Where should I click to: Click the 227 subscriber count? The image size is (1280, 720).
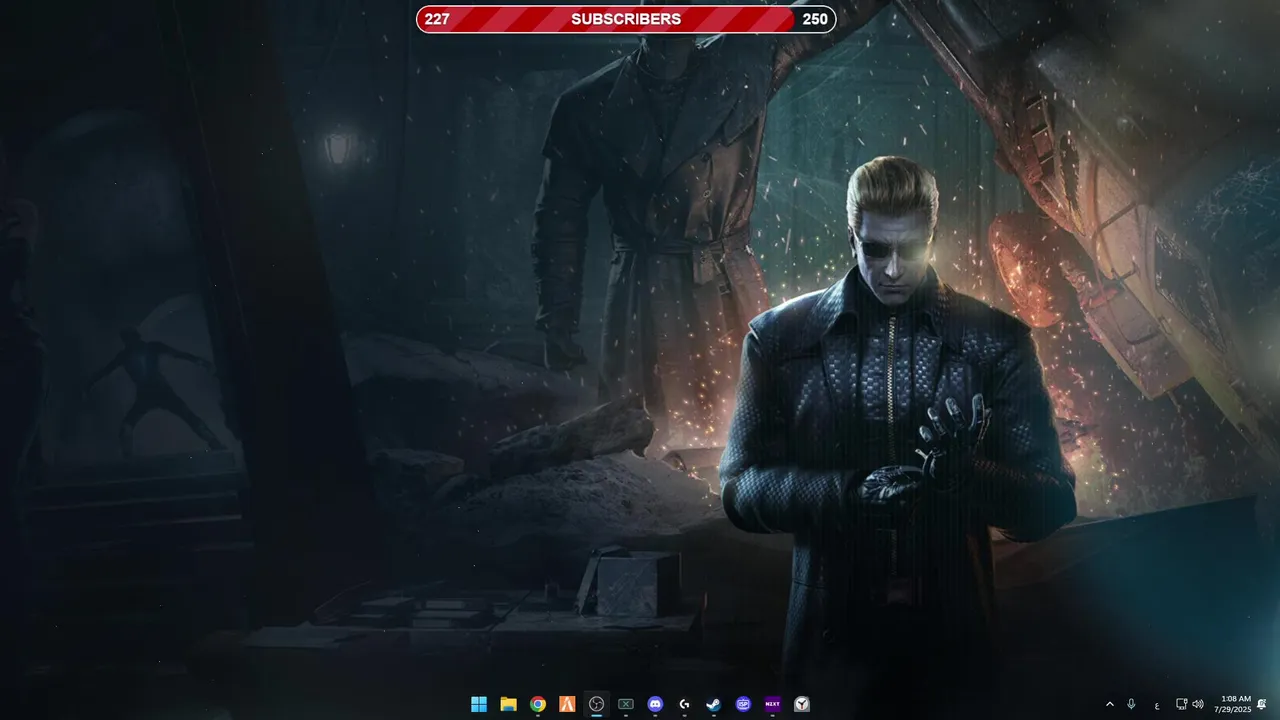coord(437,19)
